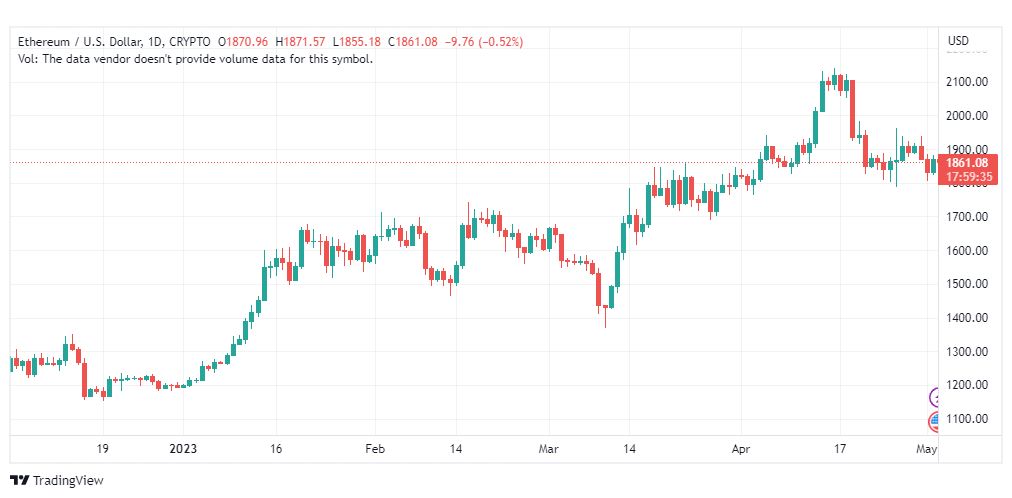Click the volume data unavailable notice
The height and width of the screenshot is (498, 1012).
[x=195, y=59]
